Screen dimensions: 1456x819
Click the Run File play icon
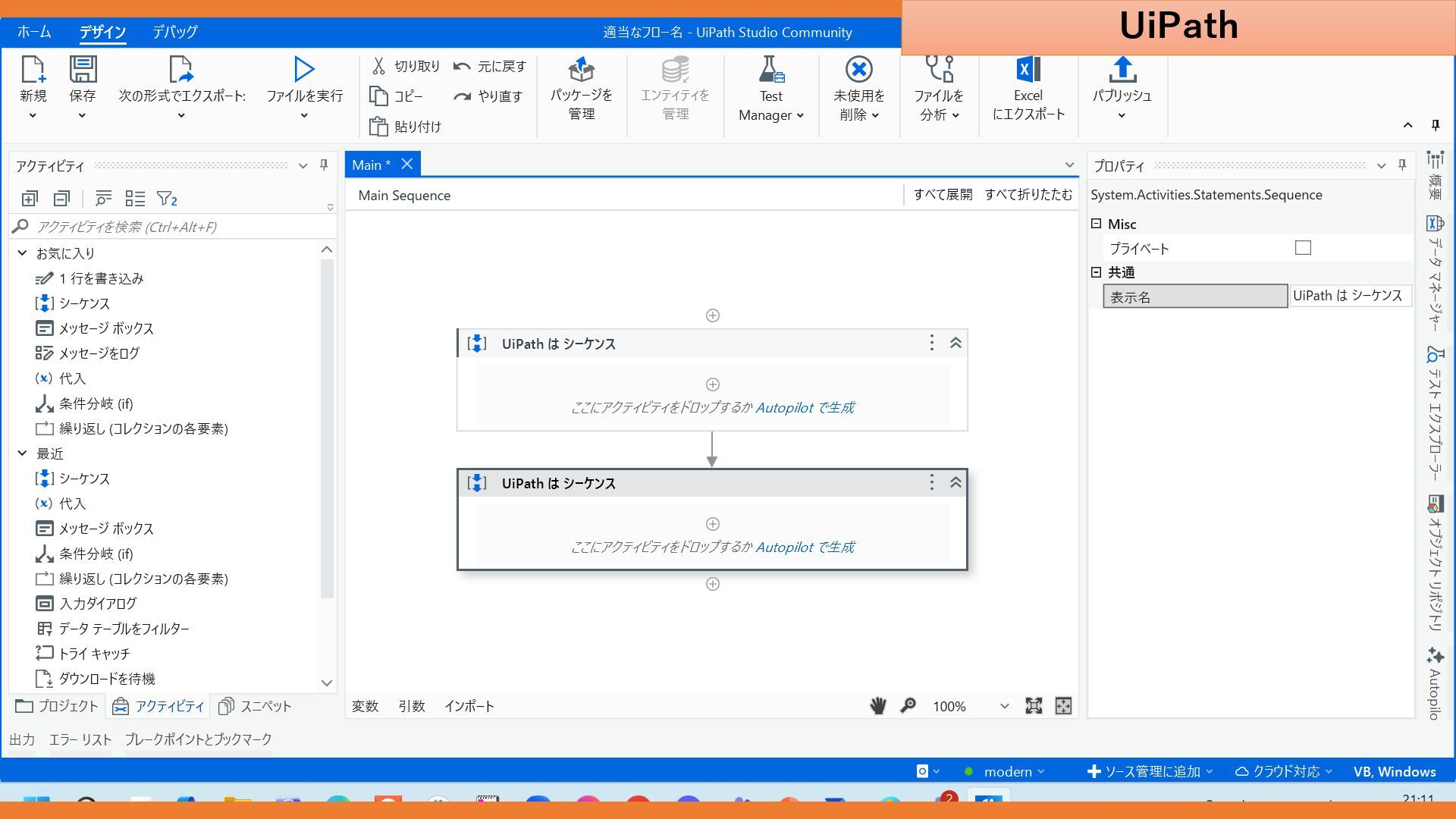[304, 70]
